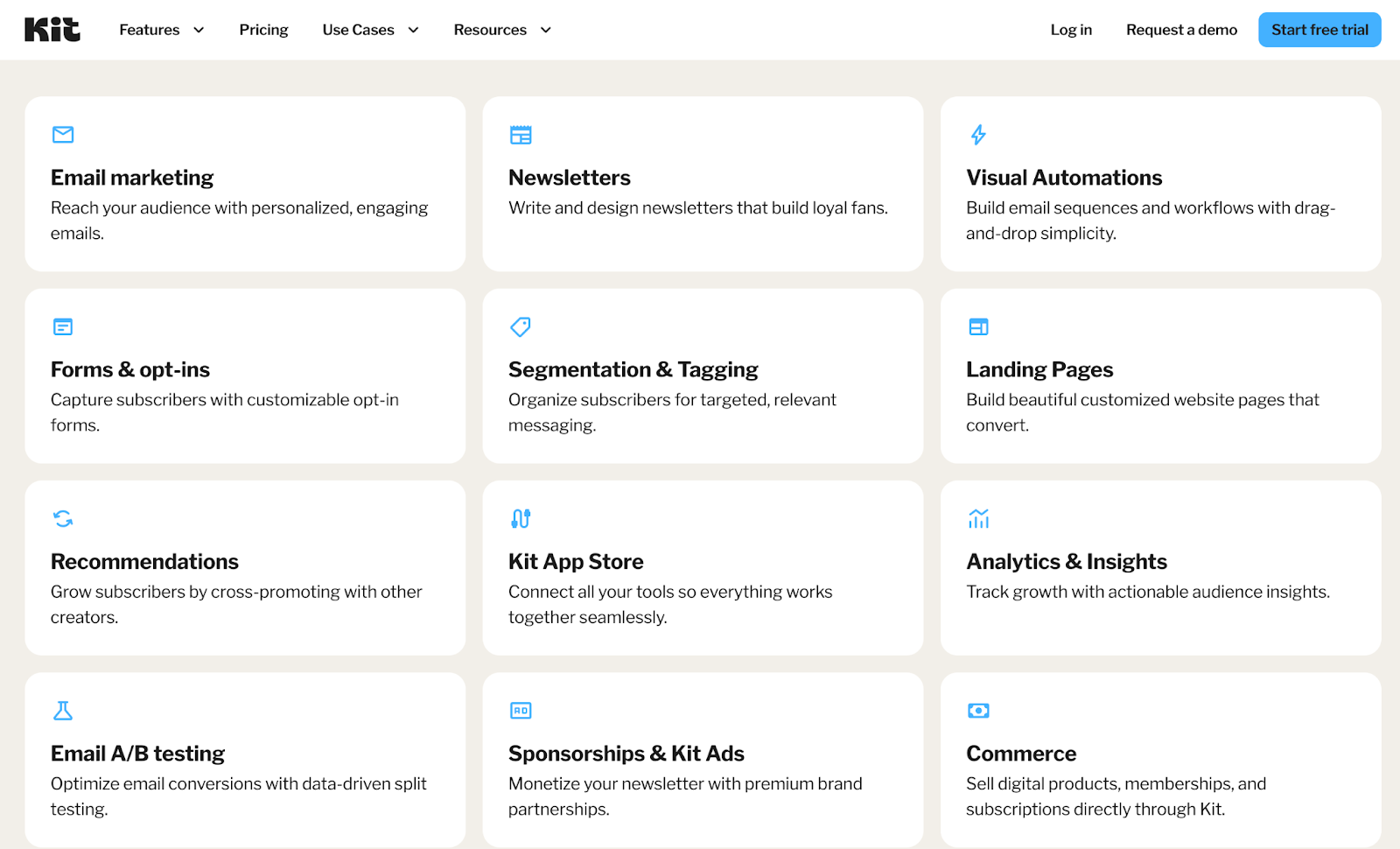The image size is (1400, 849).
Task: Open the Sponsorships & Kit Ads heading
Action: 626,754
